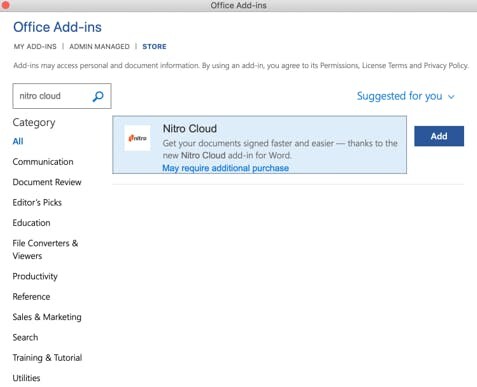Click the search magnifier icon

[98, 96]
